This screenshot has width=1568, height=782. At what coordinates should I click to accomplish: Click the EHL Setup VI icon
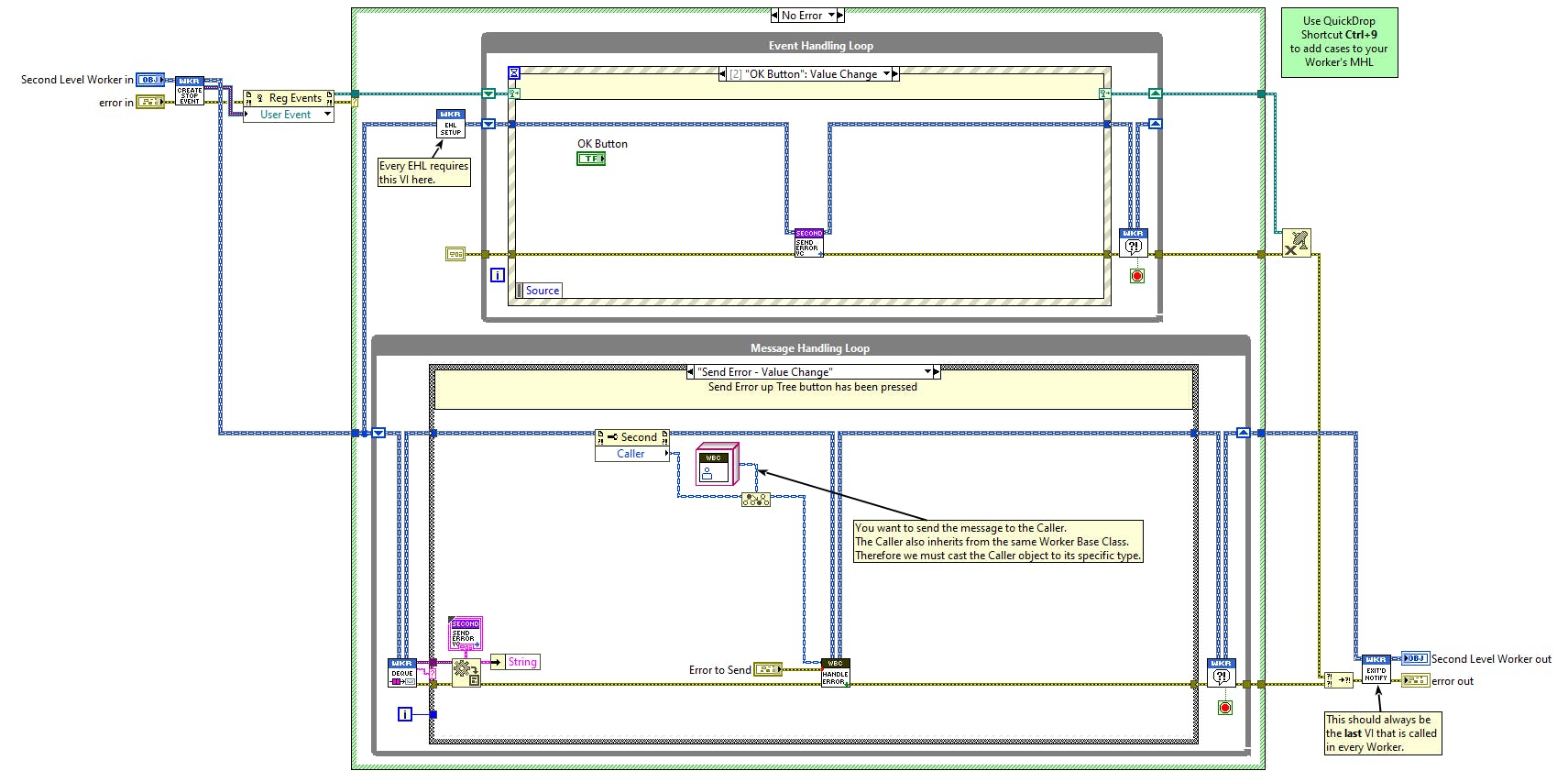[450, 124]
